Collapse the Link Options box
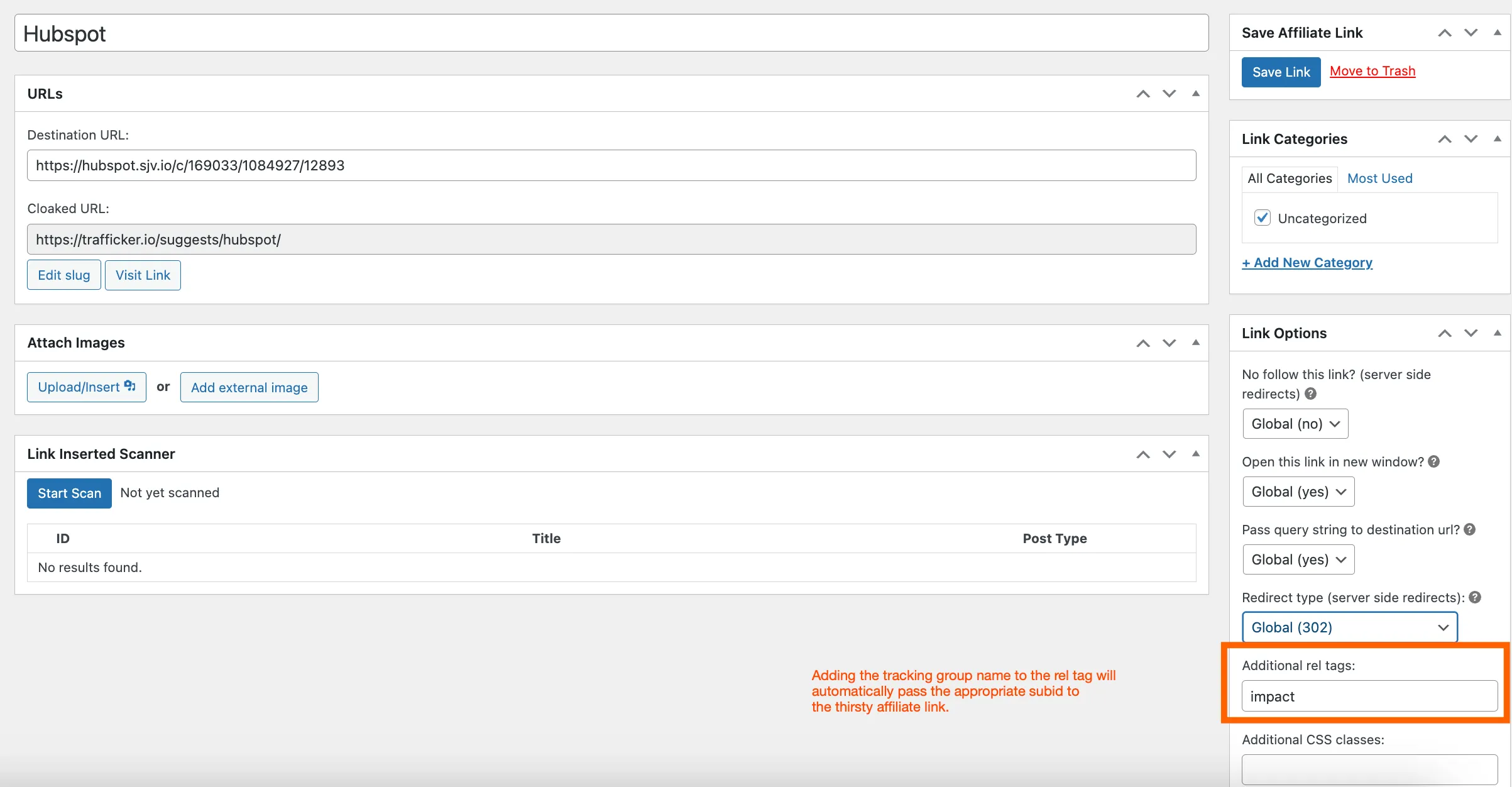This screenshot has width=1512, height=787. pos(1497,333)
